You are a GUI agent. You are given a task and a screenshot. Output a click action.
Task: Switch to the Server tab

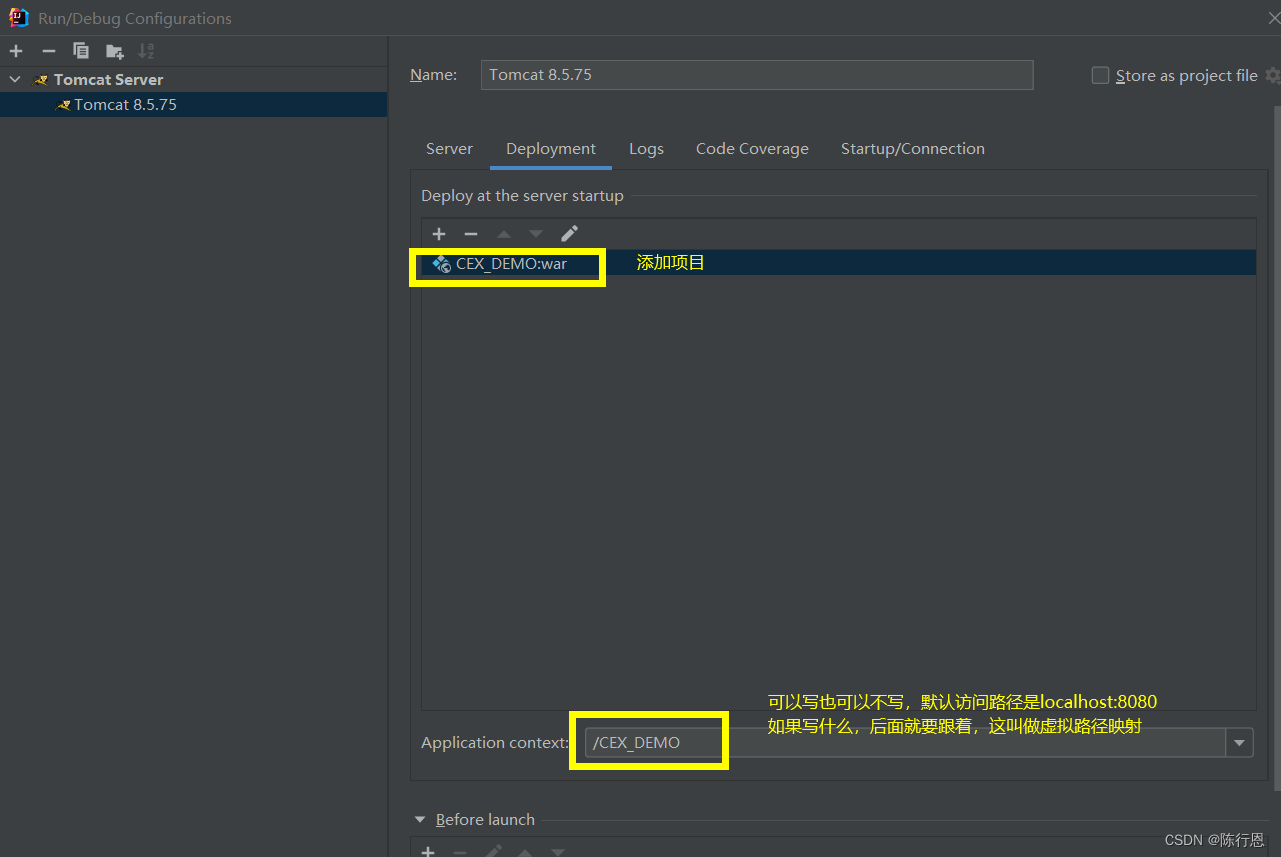coord(449,148)
